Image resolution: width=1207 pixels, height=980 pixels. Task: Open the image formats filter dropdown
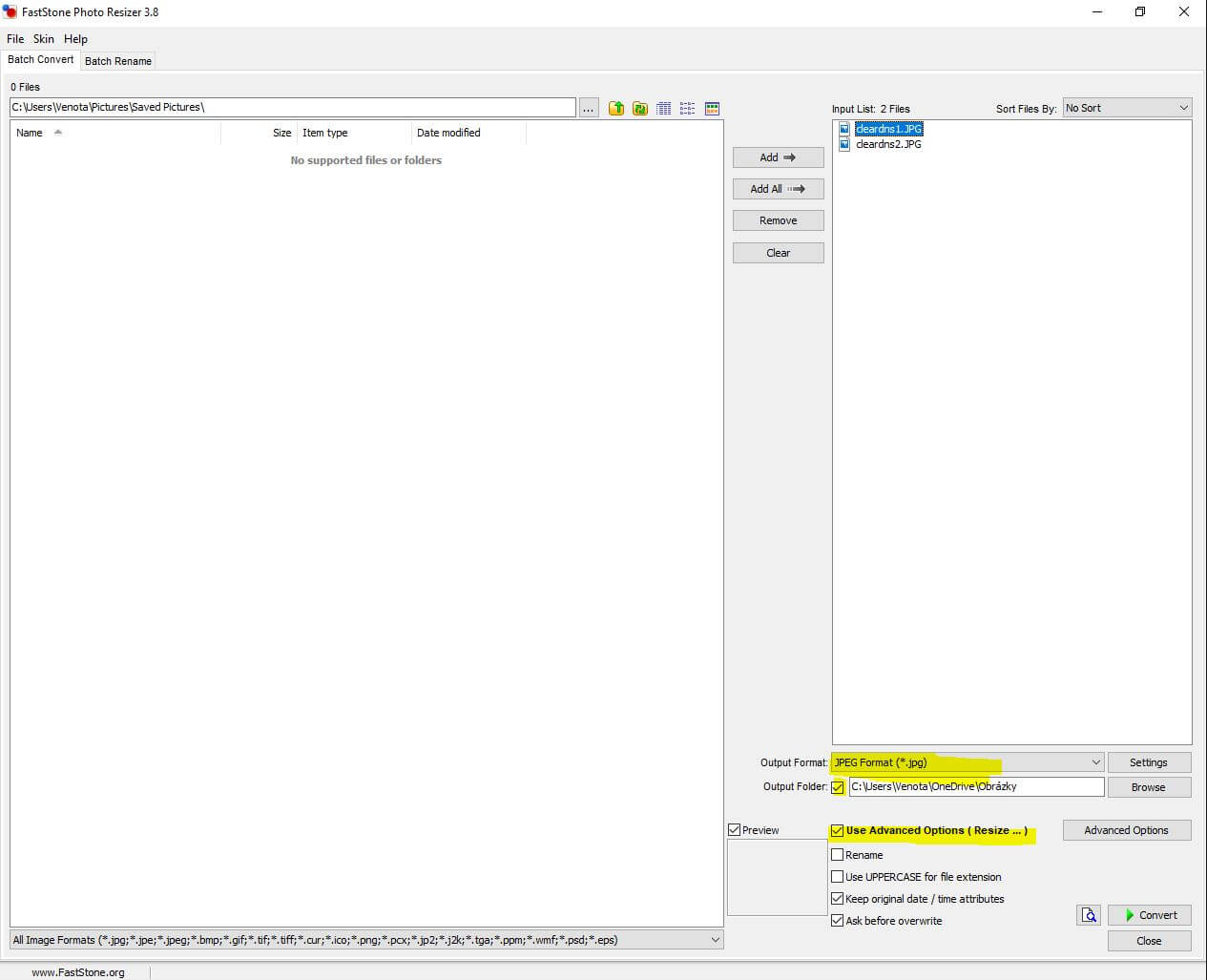point(715,940)
